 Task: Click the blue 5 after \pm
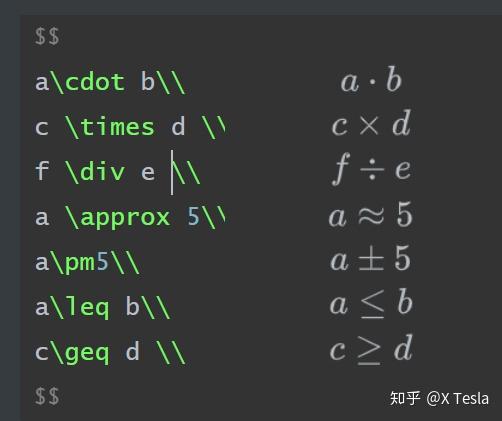[x=102, y=262]
